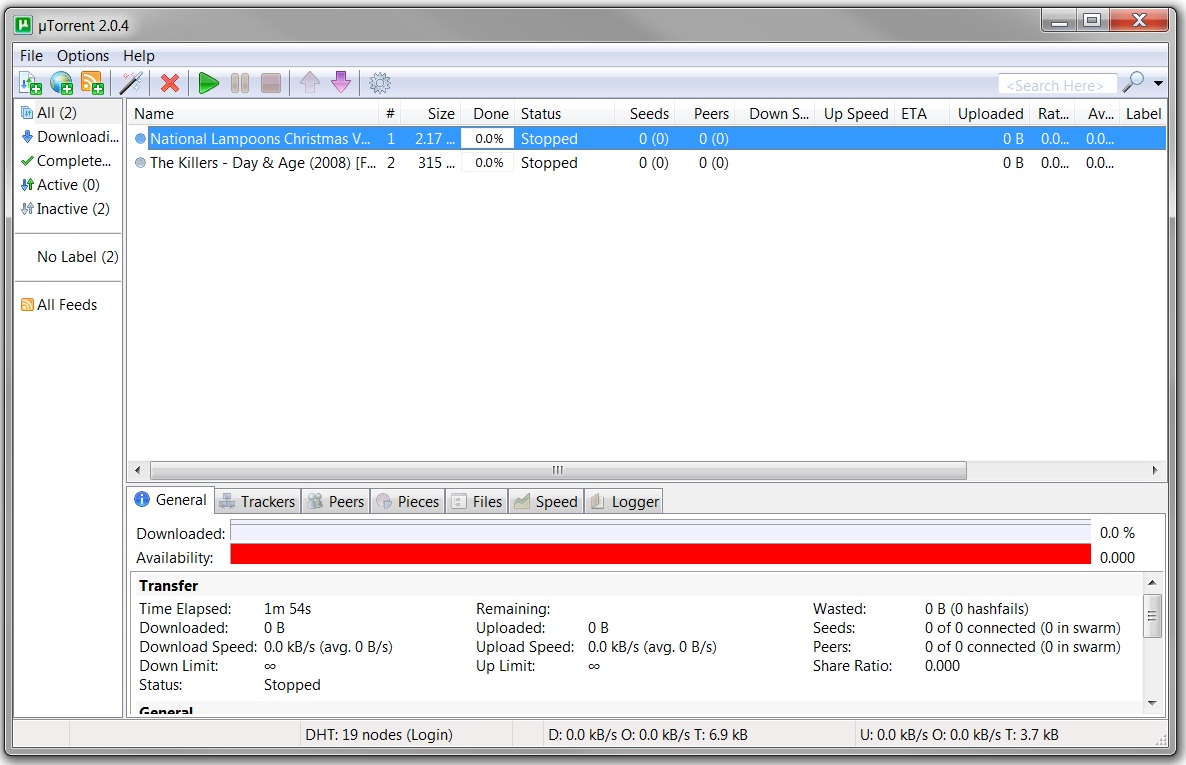Click the Downloaded progress bar

tap(660, 532)
